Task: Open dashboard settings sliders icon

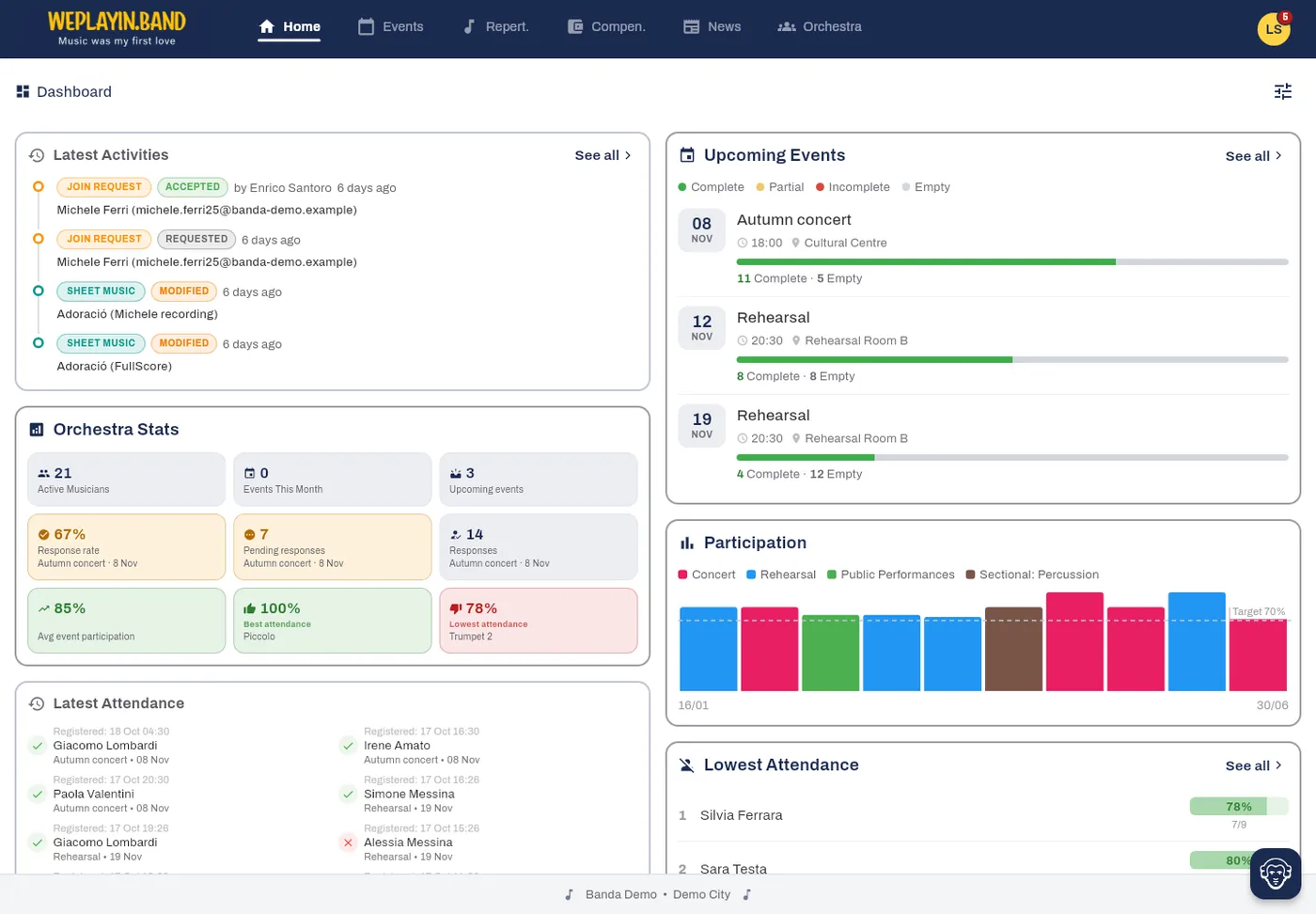Action: pos(1283,91)
